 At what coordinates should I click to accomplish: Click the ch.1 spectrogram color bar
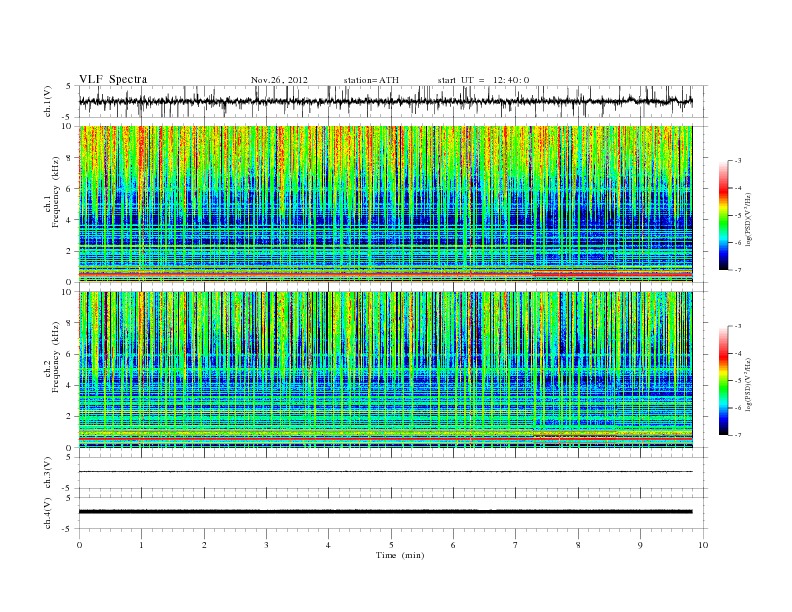pos(723,216)
